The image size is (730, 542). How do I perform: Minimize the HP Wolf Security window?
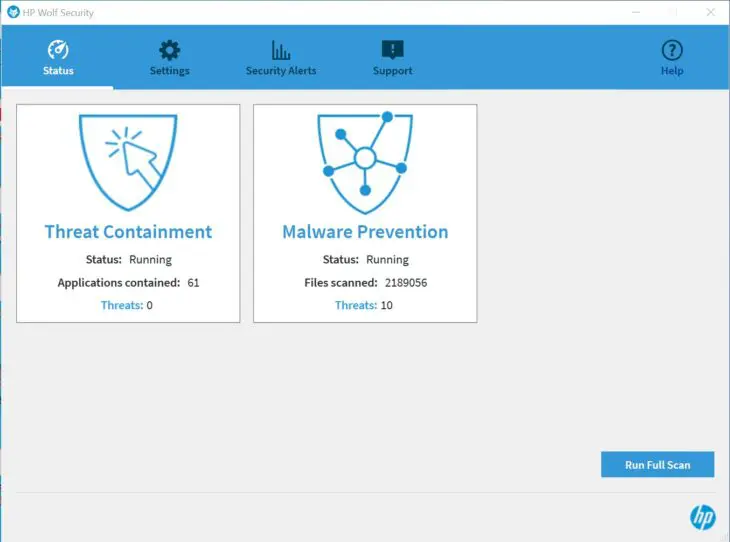click(x=636, y=12)
